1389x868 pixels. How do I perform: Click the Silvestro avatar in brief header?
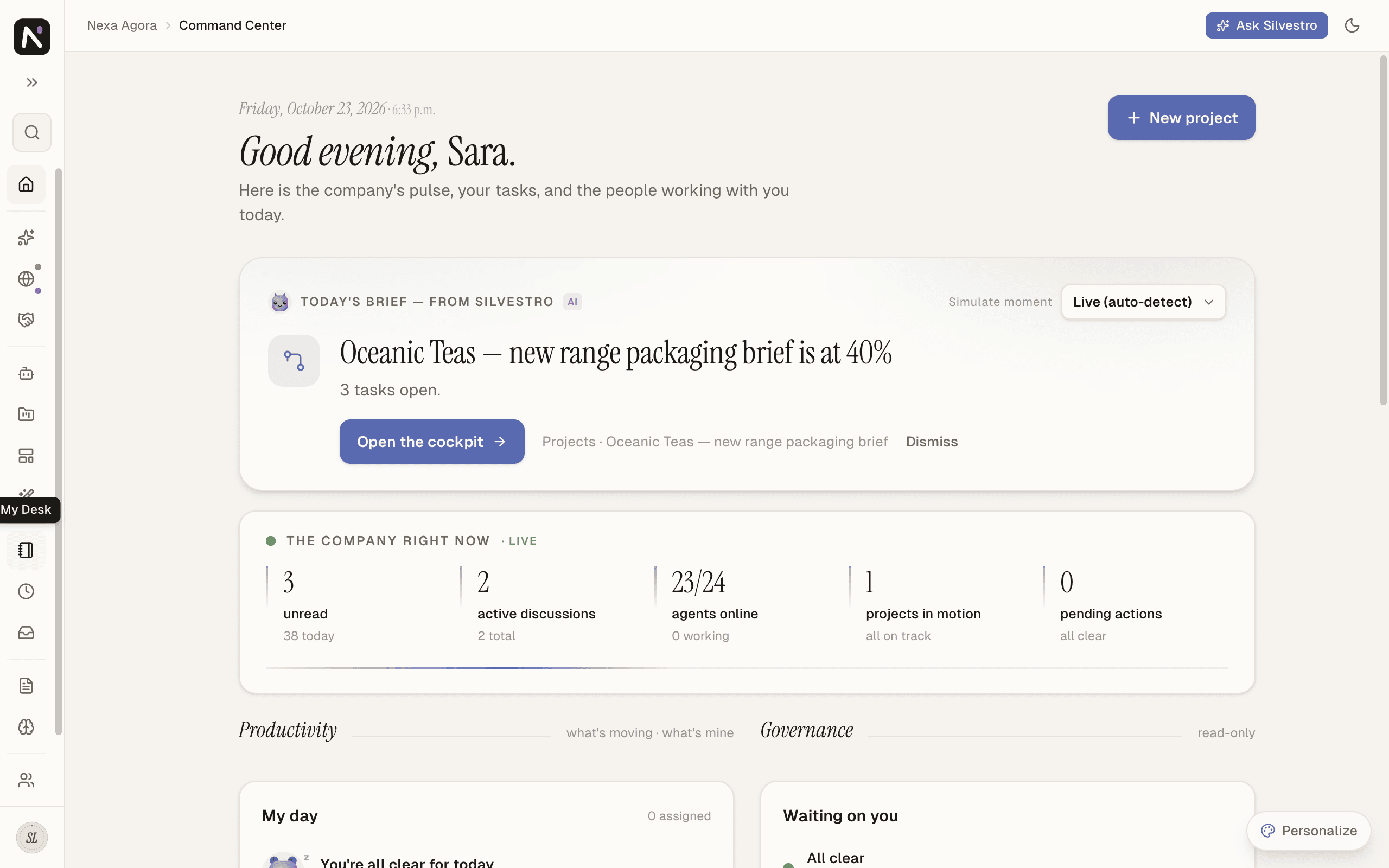click(x=280, y=302)
